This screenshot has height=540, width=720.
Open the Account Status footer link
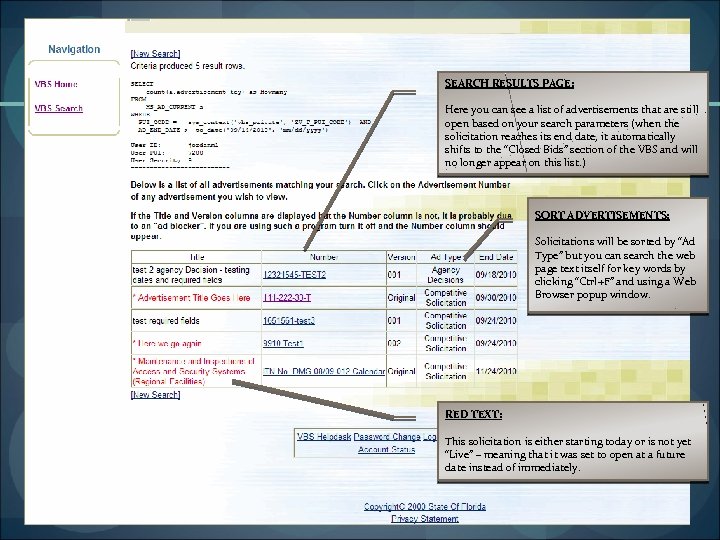coord(386,450)
